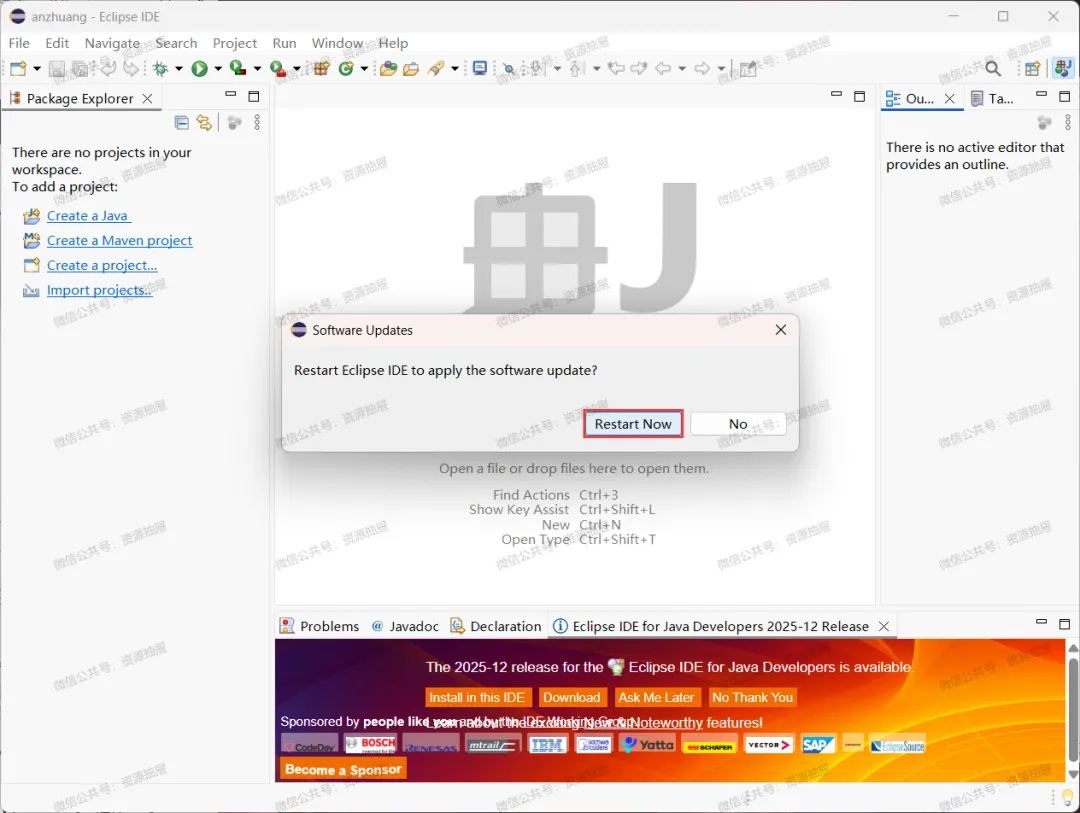Click No in Software Updates dialog
Viewport: 1080px width, 813px height.
point(738,424)
